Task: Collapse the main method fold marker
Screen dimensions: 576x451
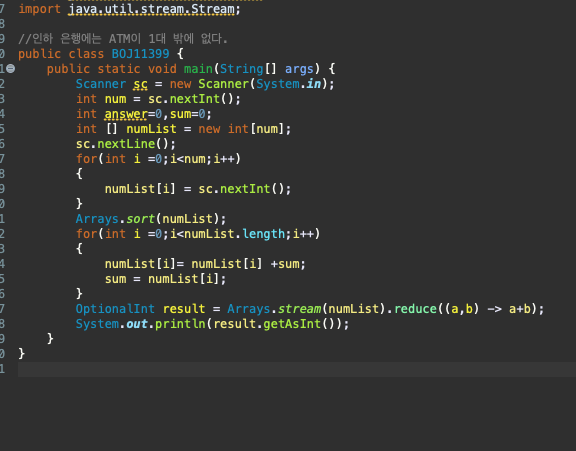Action: (x=11, y=68)
